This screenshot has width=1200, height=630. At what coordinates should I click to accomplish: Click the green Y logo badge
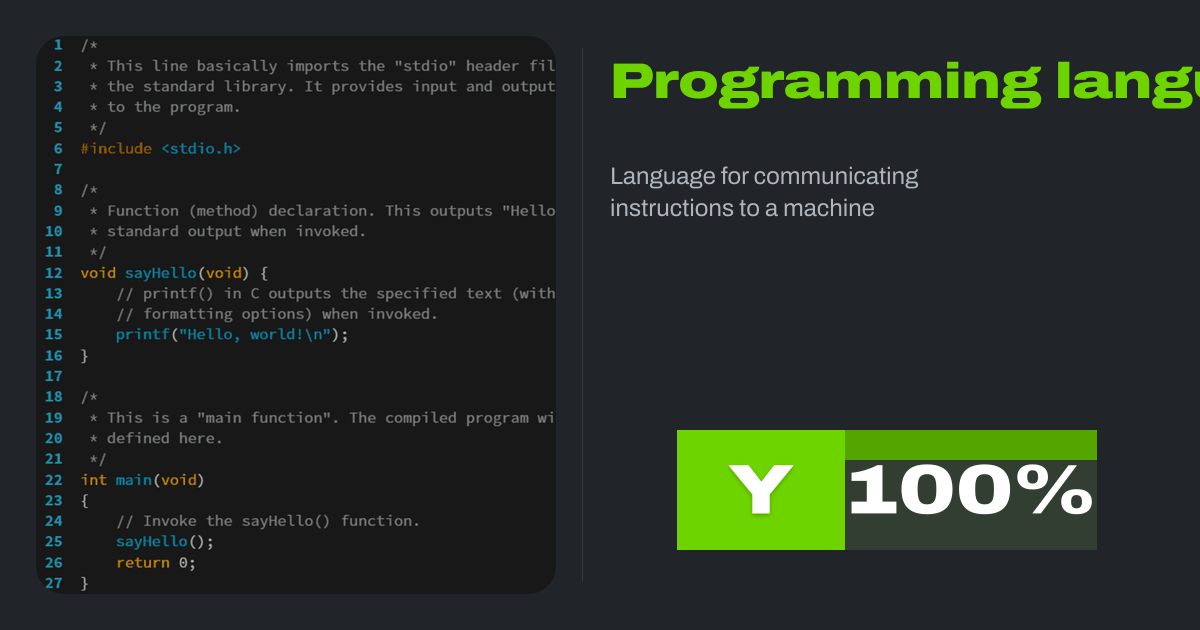pos(760,490)
